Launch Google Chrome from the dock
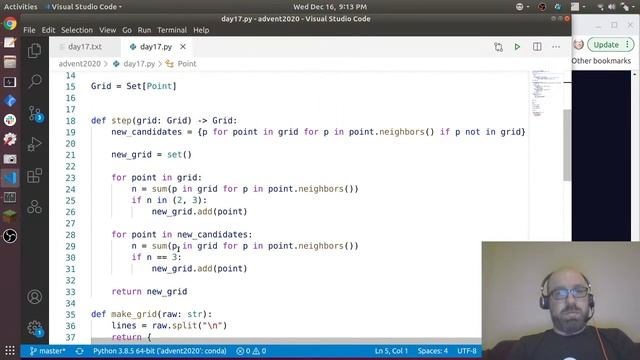Screen dimensions: 640x360 click(x=10, y=23)
